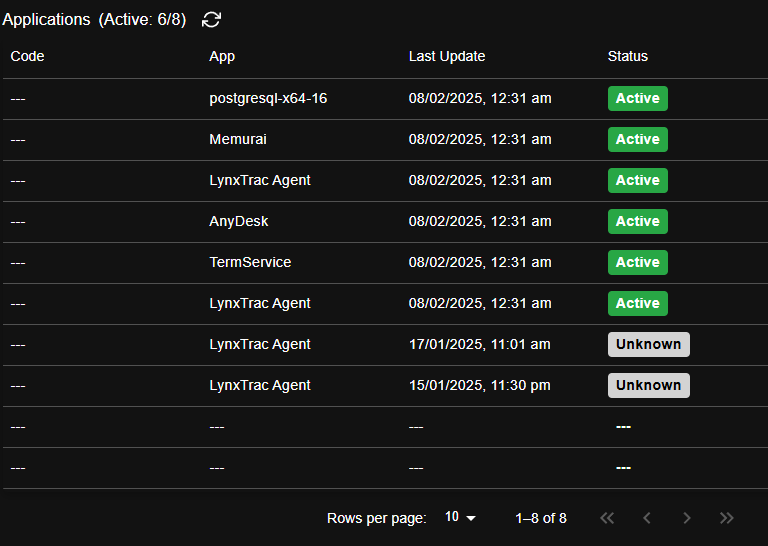768x546 pixels.
Task: Click the AnyDesk row last update time
Action: 480,221
